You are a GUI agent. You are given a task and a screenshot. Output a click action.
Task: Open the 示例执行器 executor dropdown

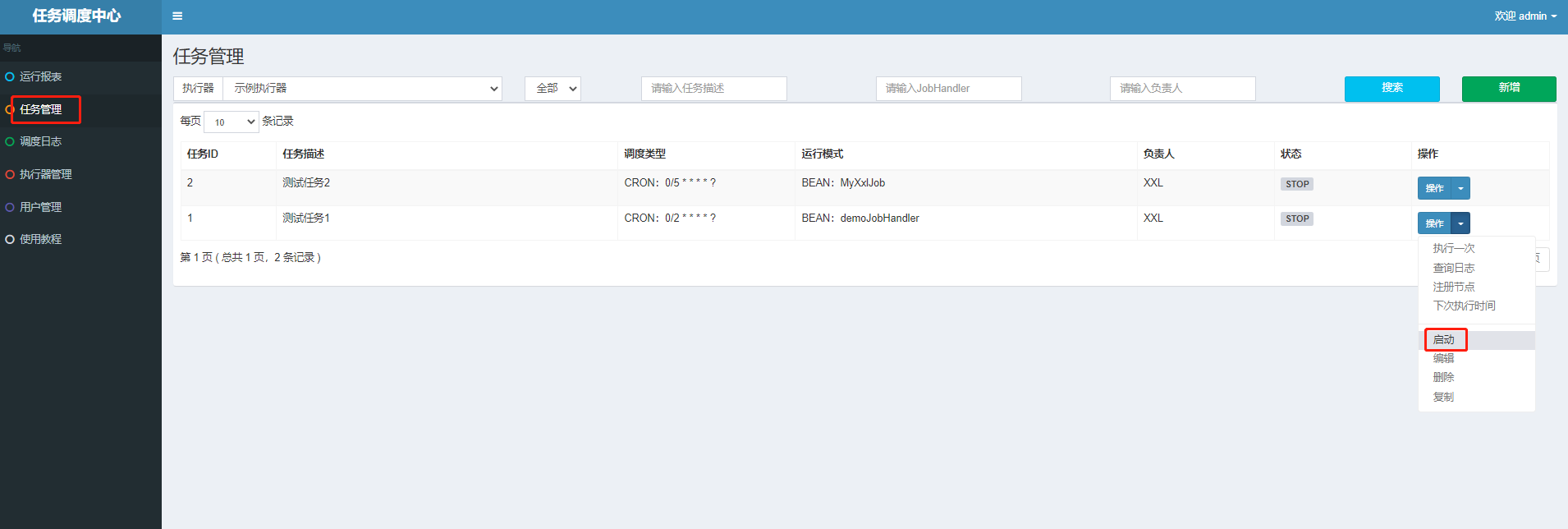click(362, 88)
